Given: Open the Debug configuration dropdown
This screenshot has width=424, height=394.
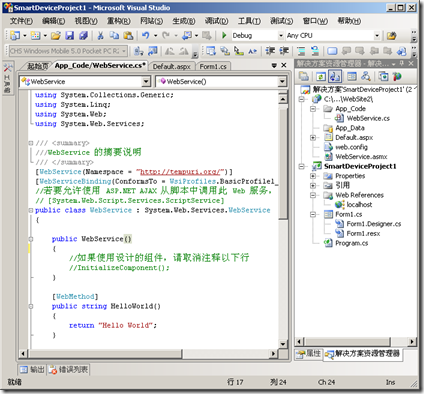Looking at the screenshot, I should point(281,35).
